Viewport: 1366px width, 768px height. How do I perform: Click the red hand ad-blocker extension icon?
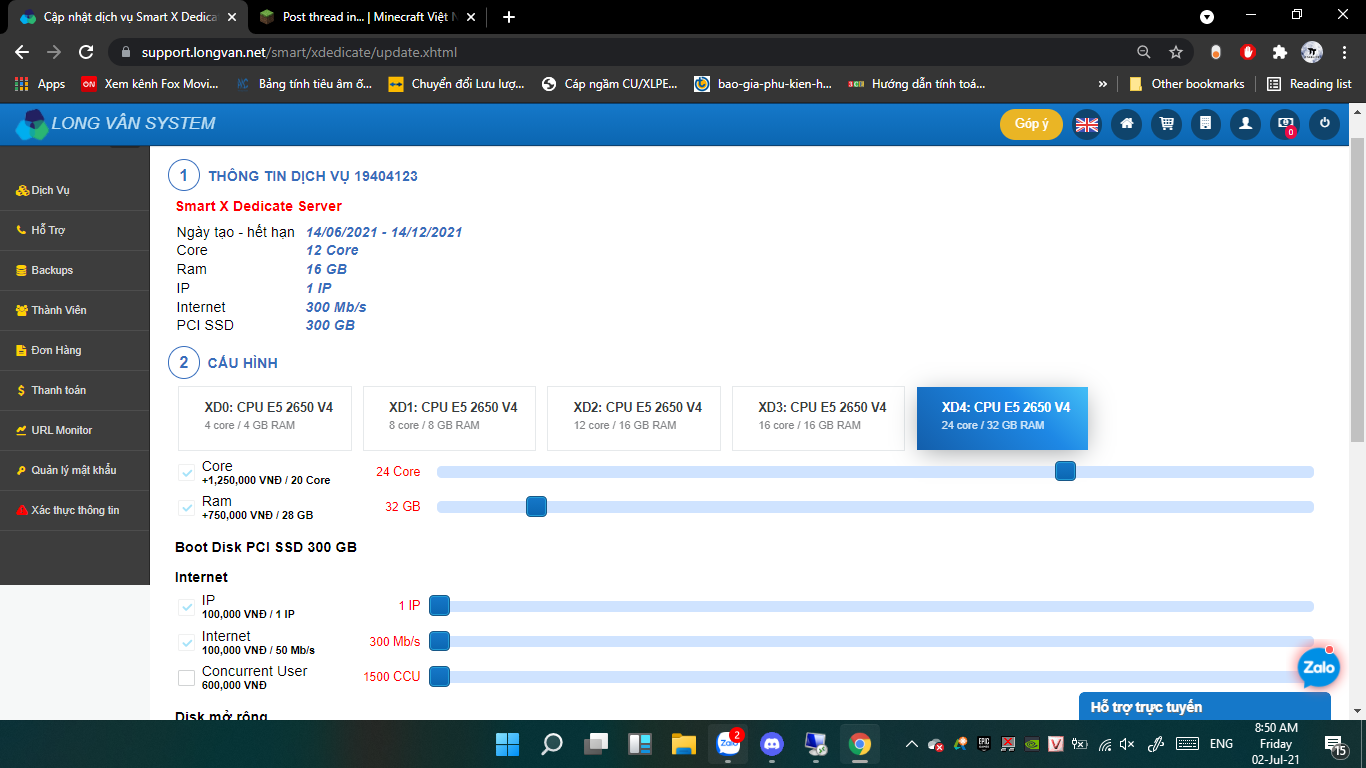1248,52
